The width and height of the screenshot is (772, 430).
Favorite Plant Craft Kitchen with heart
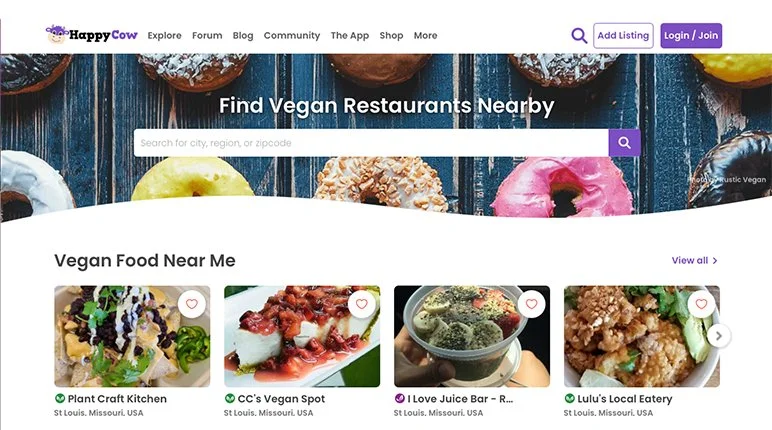[x=192, y=304]
